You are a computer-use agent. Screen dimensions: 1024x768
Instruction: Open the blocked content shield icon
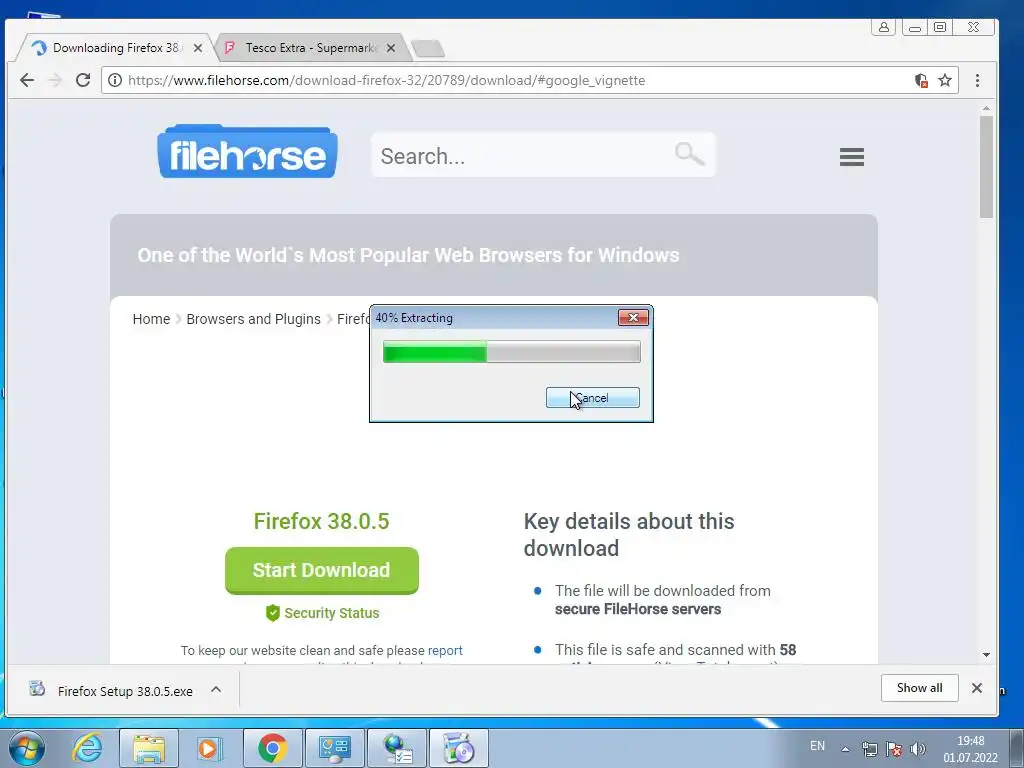click(x=921, y=80)
